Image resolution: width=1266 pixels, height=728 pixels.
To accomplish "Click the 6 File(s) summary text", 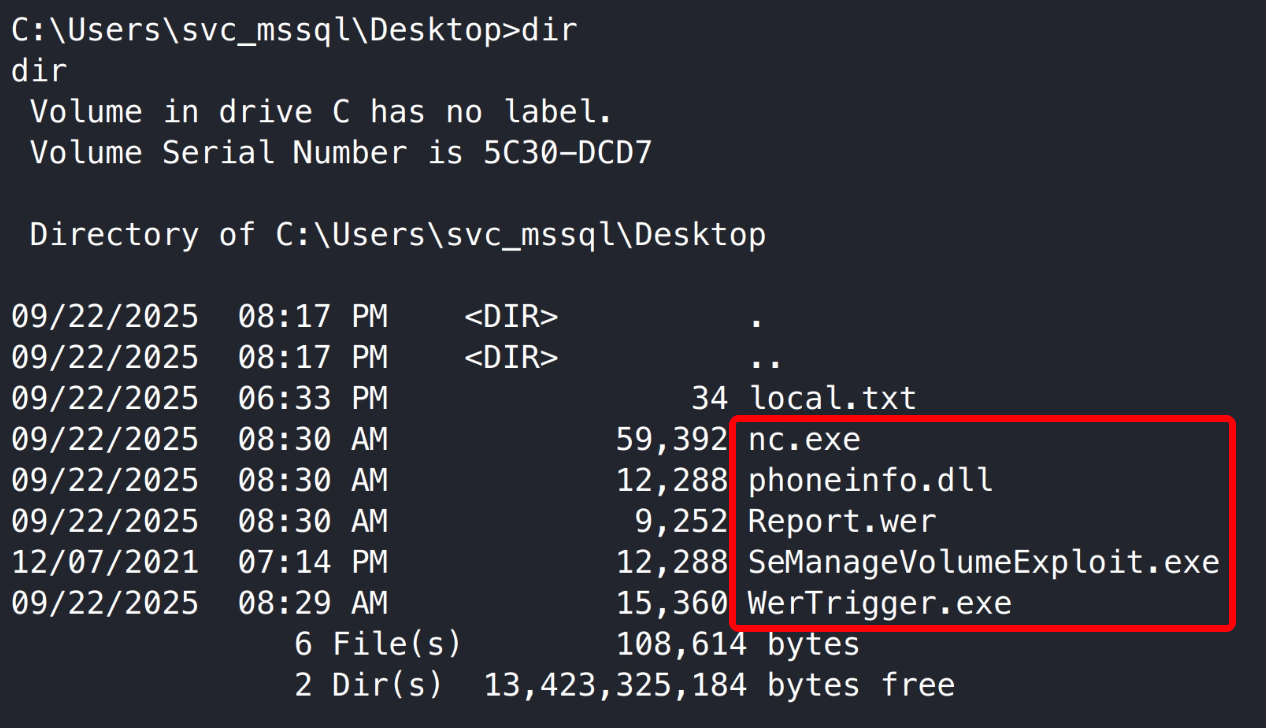I will (378, 644).
